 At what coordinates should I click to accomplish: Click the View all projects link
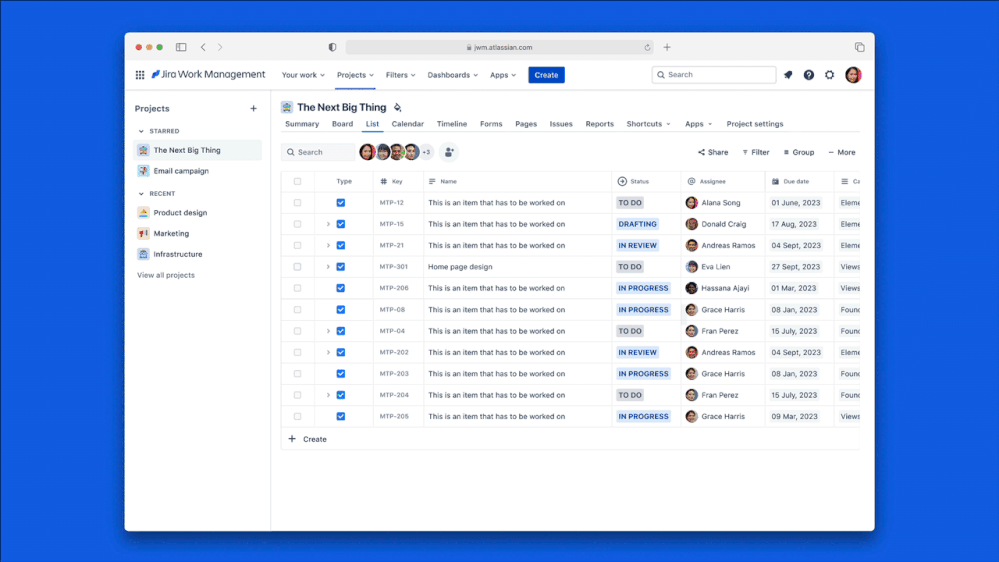coord(166,275)
